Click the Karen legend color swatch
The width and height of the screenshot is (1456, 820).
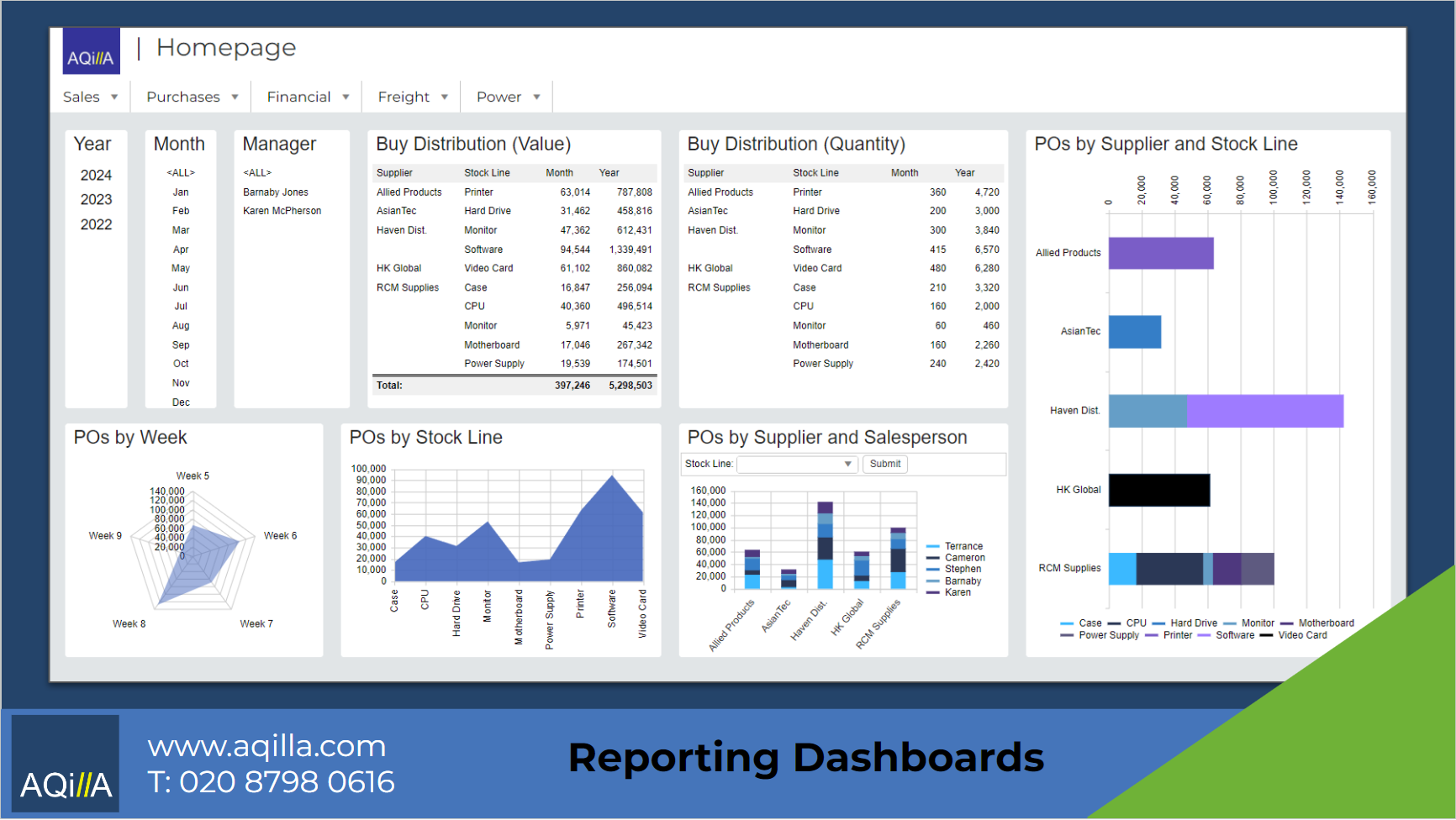click(x=932, y=592)
